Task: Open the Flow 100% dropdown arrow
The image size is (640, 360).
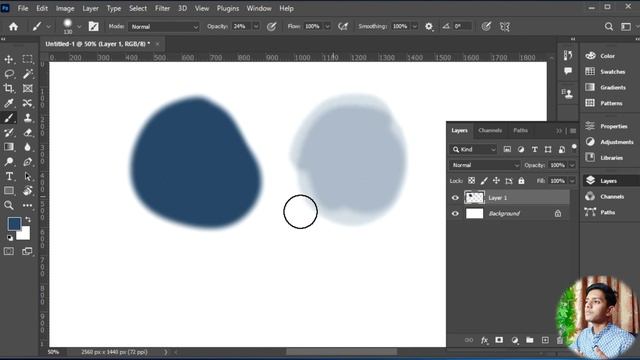Action: (327, 27)
